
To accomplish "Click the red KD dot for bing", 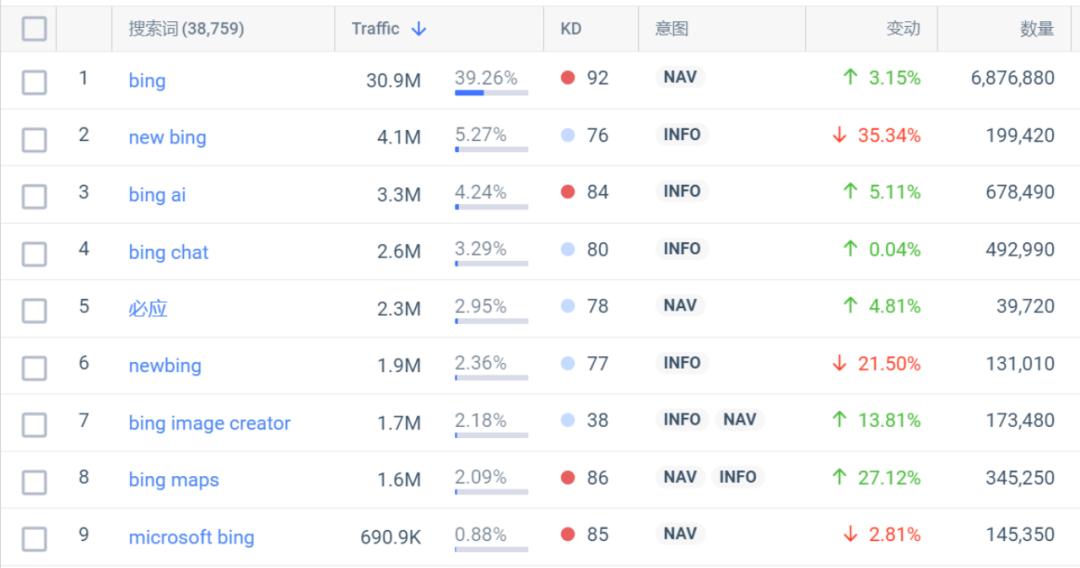I will pos(568,78).
